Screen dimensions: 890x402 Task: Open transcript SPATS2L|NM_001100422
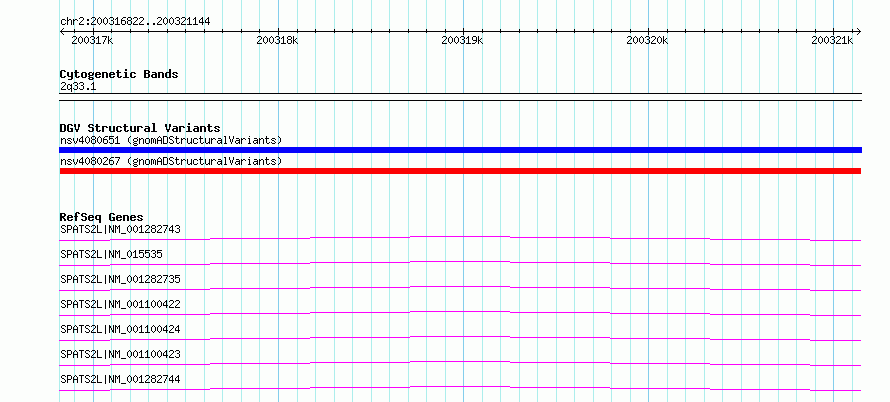pos(120,304)
